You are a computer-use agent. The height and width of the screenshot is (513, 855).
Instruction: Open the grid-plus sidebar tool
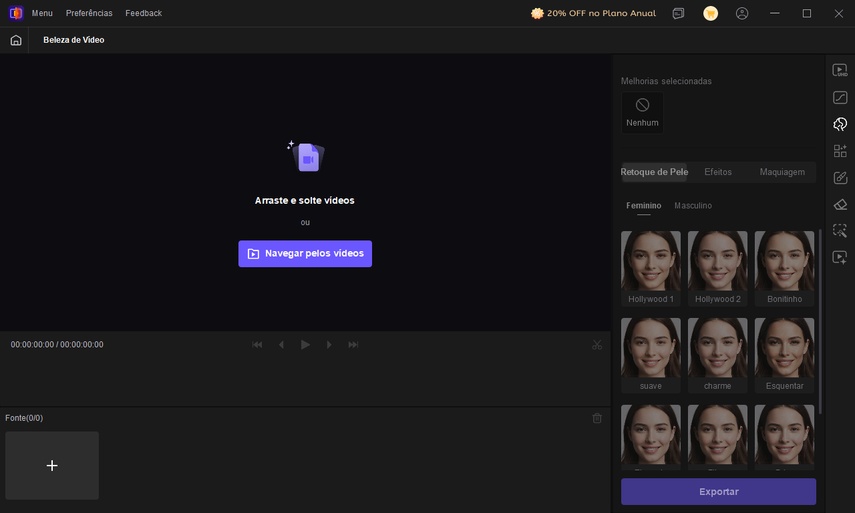tap(840, 151)
